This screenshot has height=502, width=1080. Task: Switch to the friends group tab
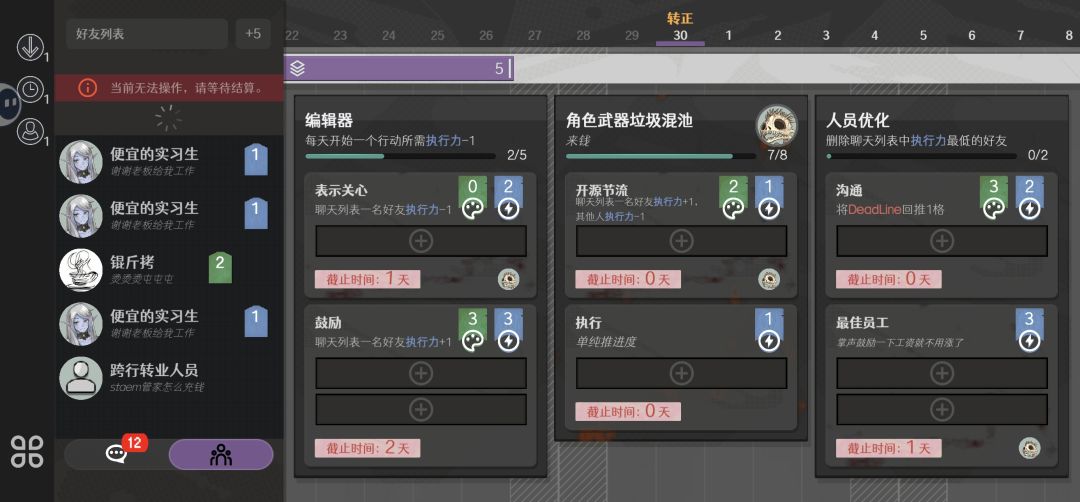pos(221,454)
